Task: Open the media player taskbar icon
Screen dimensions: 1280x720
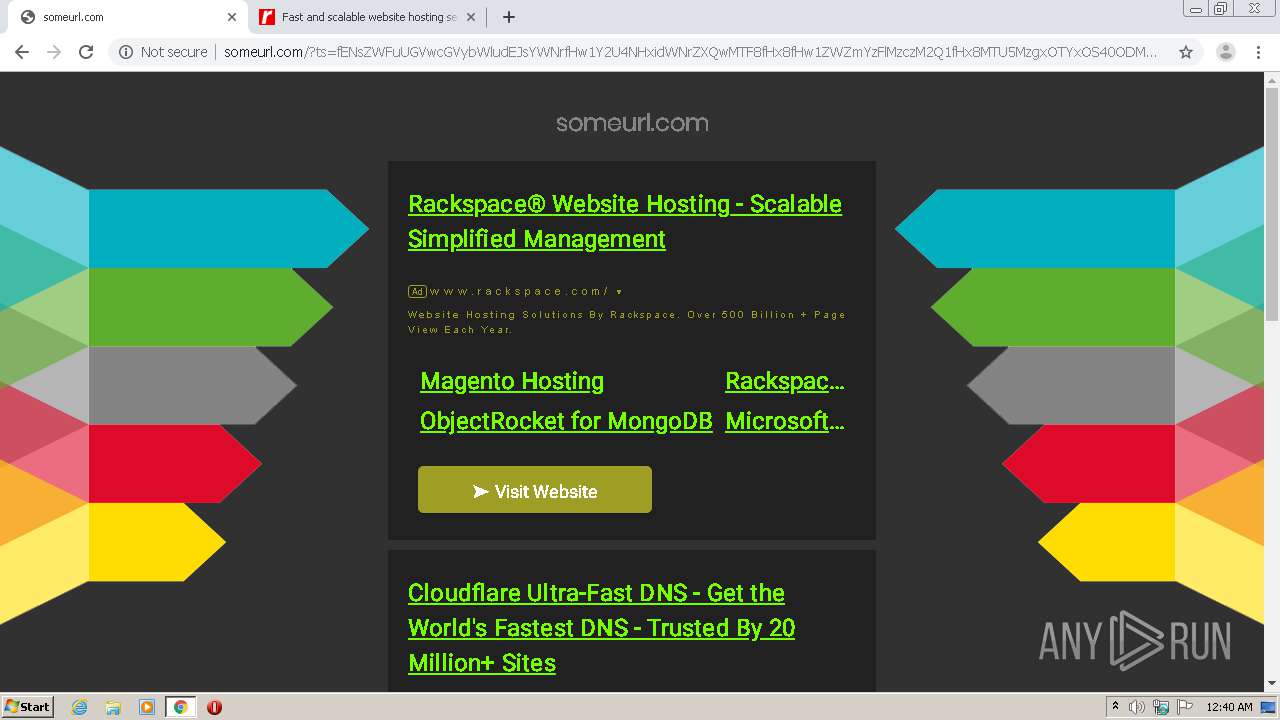Action: [x=147, y=707]
